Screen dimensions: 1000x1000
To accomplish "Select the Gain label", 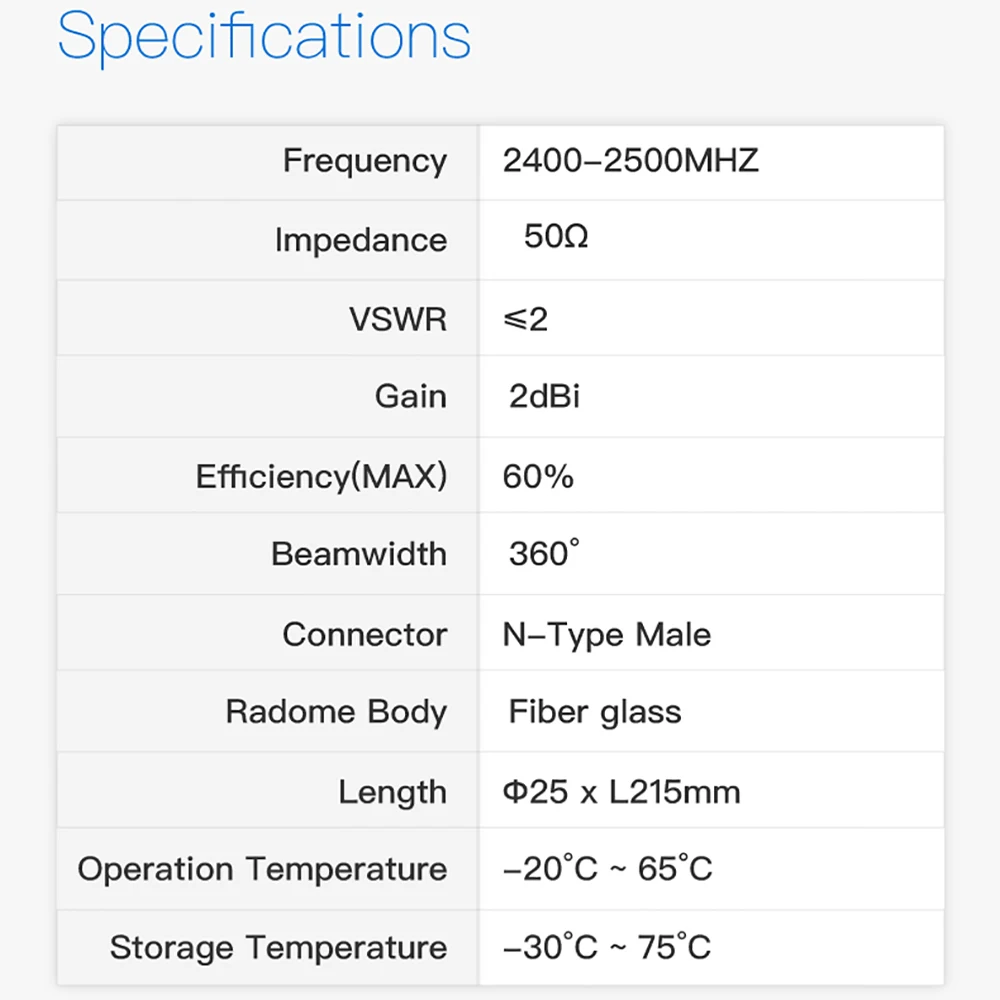I will click(x=410, y=397).
